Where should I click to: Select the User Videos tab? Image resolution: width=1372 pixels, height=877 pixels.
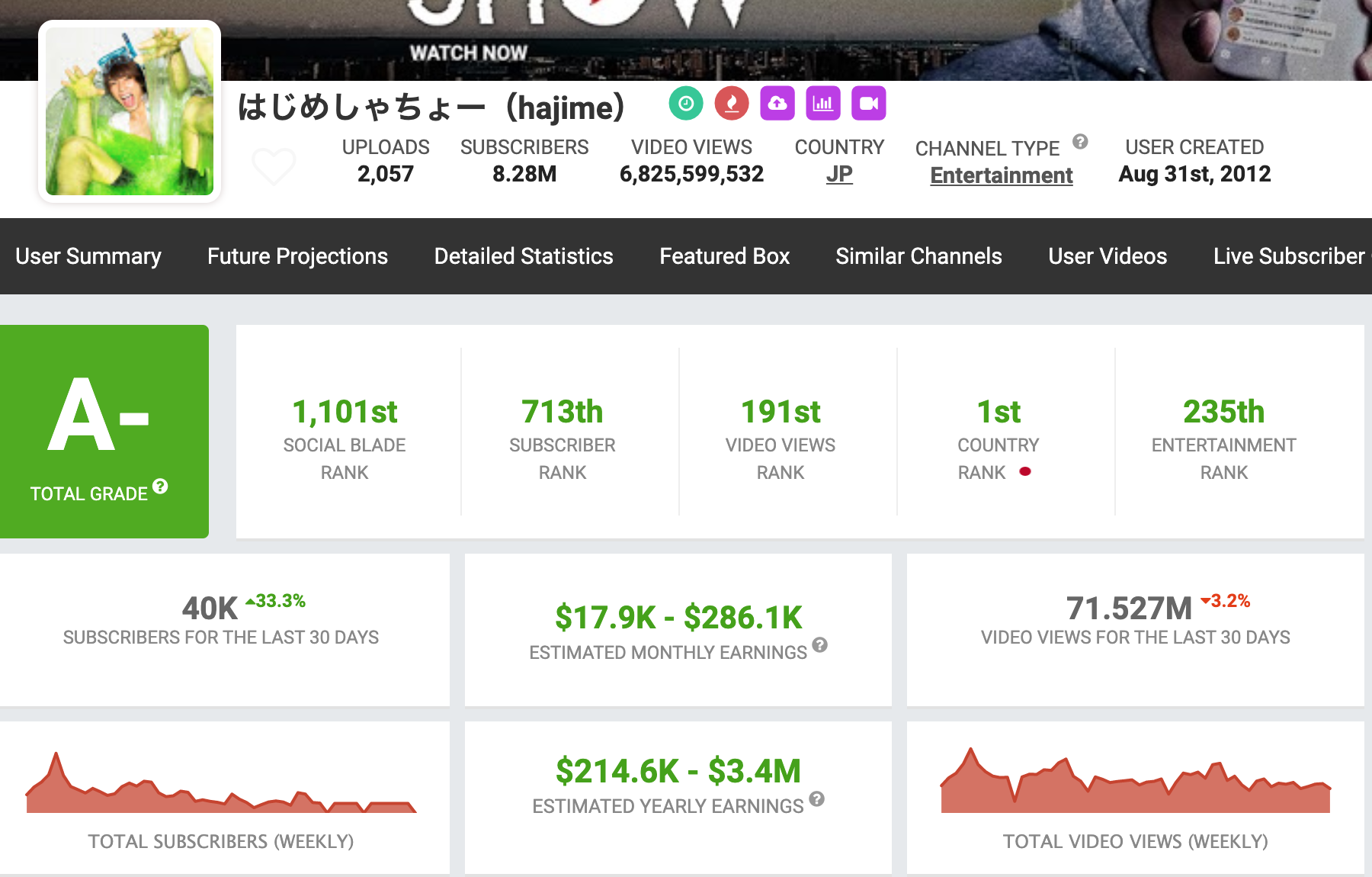[x=1108, y=256]
